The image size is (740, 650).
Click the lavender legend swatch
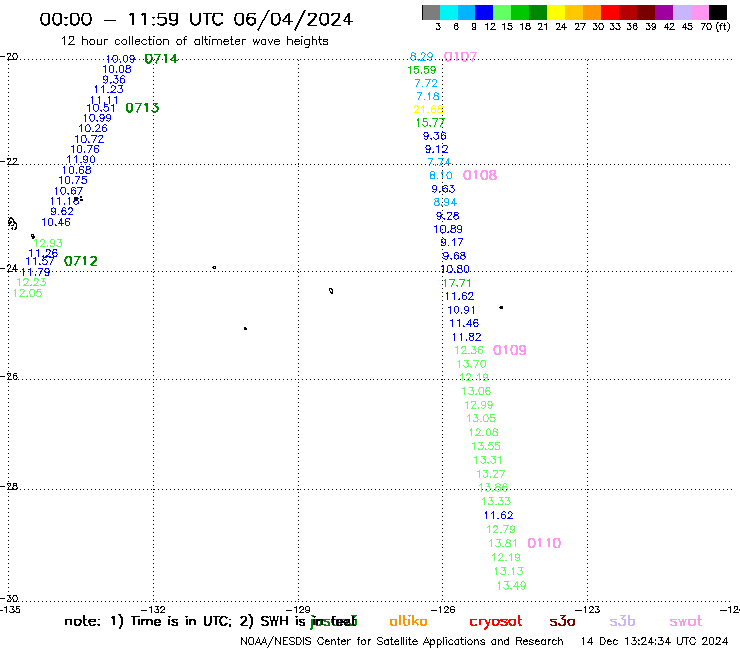click(681, 12)
